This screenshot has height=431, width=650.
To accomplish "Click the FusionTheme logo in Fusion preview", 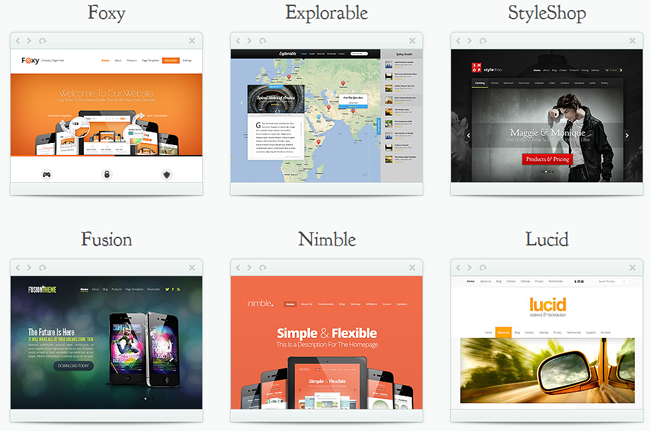I will (x=42, y=289).
